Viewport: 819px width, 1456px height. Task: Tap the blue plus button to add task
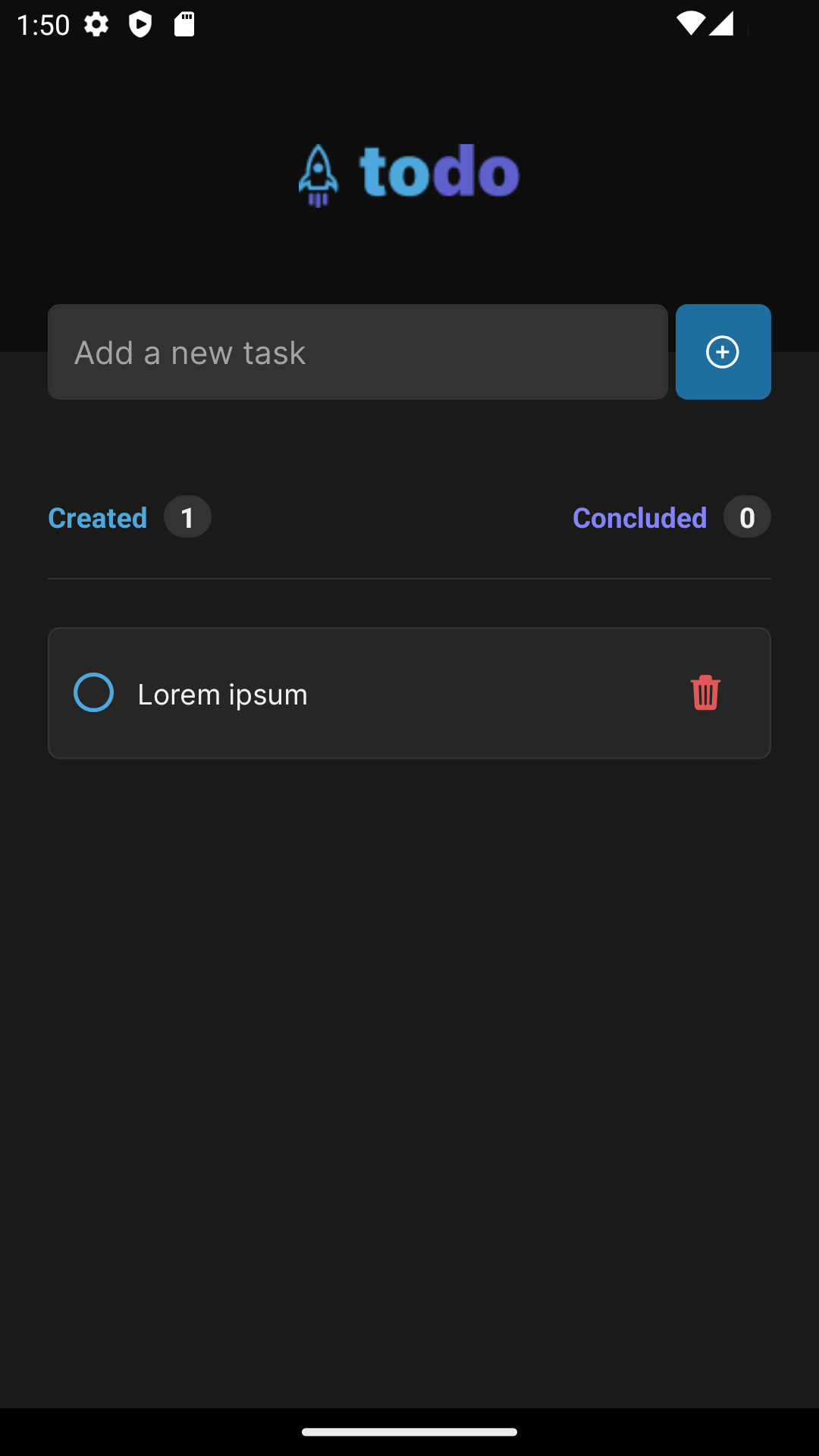pos(723,351)
